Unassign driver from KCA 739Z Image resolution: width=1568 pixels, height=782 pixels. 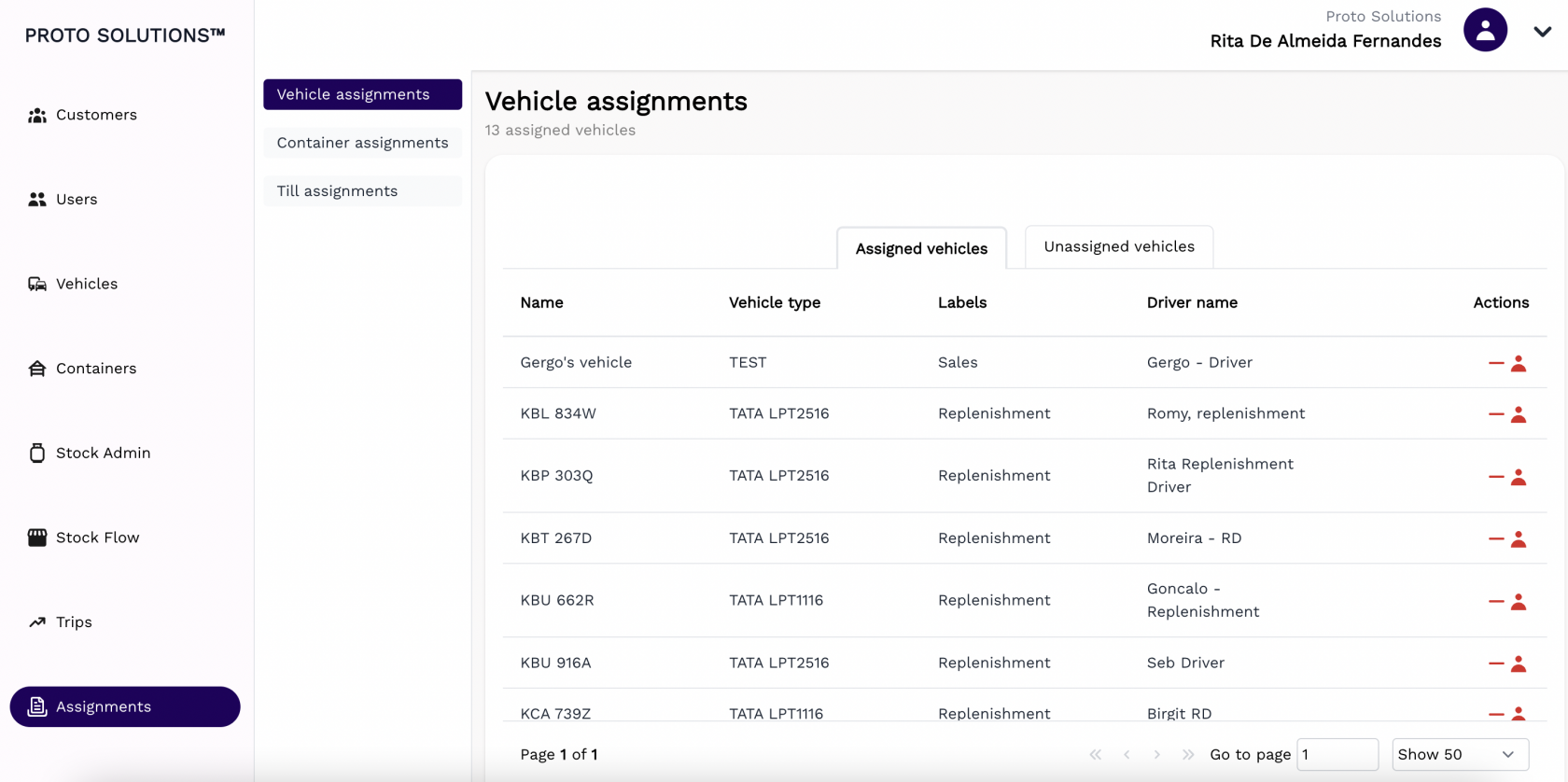coord(1507,713)
